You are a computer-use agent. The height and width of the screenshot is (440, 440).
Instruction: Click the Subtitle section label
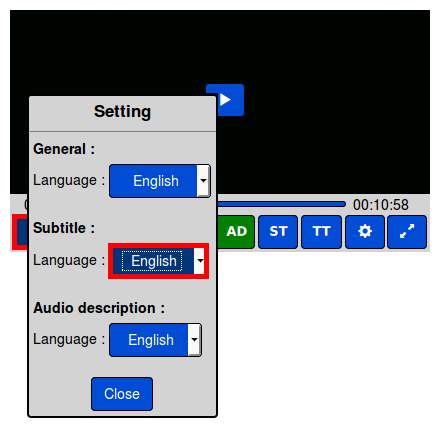[x=64, y=228]
